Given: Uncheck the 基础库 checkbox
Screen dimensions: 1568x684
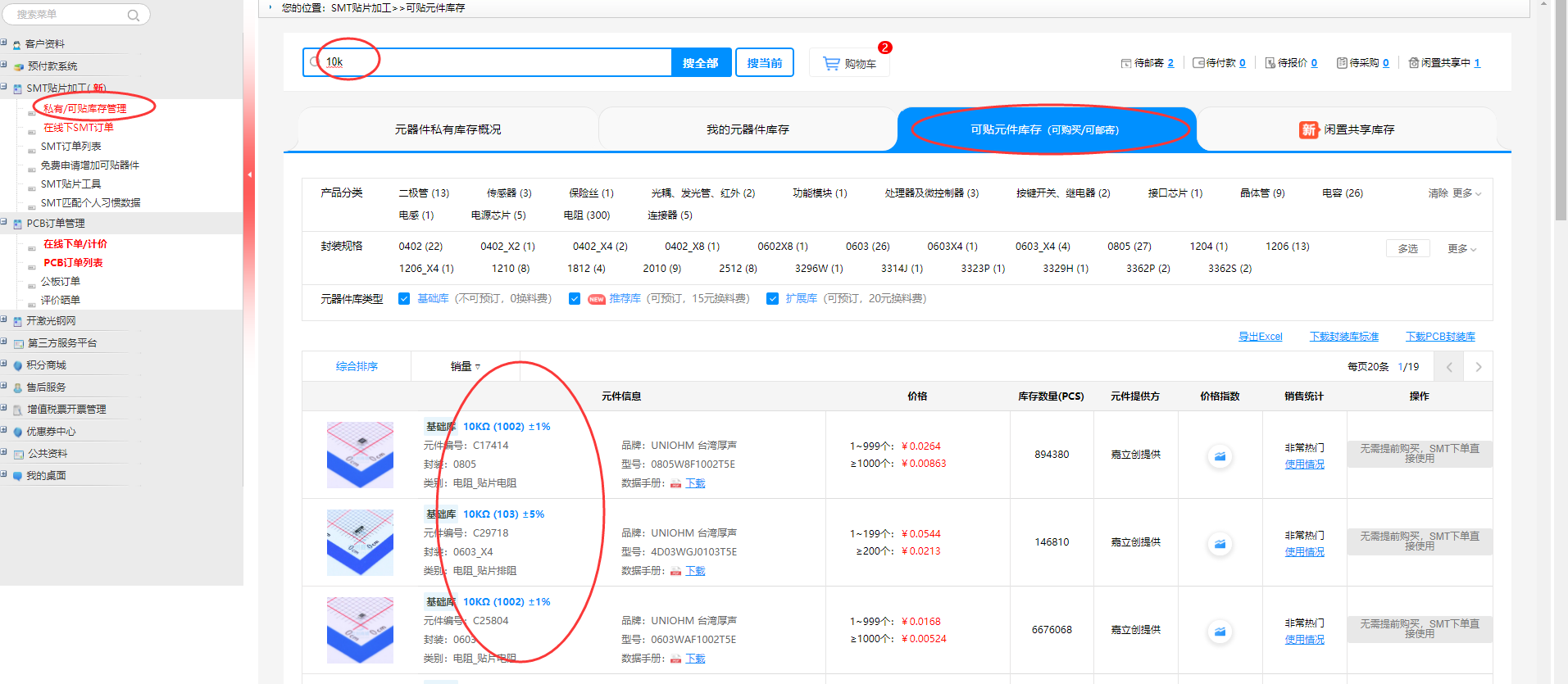Looking at the screenshot, I should pos(404,299).
